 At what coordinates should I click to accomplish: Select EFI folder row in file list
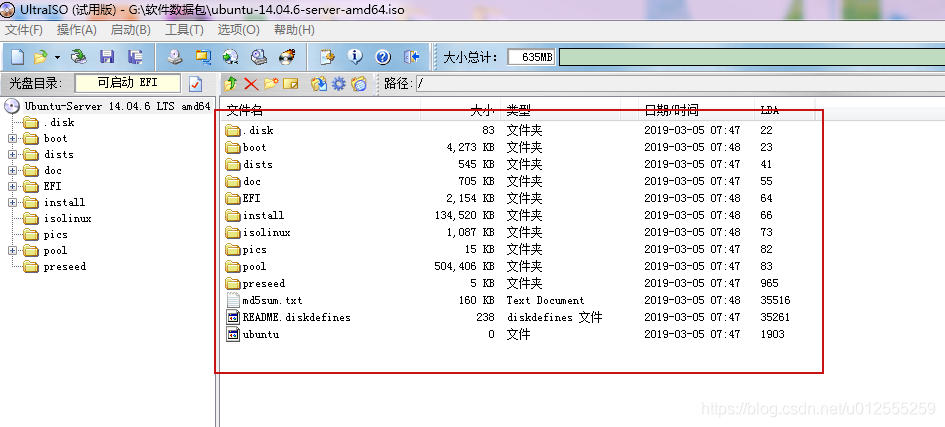pyautogui.click(x=251, y=198)
